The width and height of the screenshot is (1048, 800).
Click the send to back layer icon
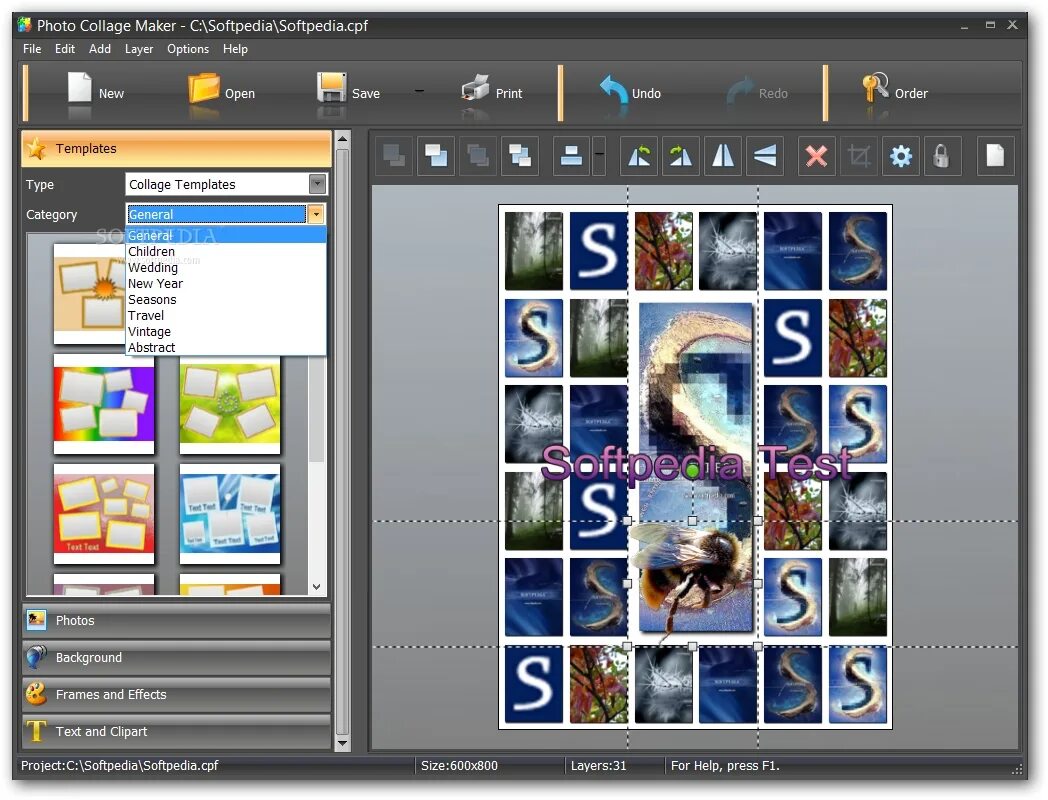point(394,156)
